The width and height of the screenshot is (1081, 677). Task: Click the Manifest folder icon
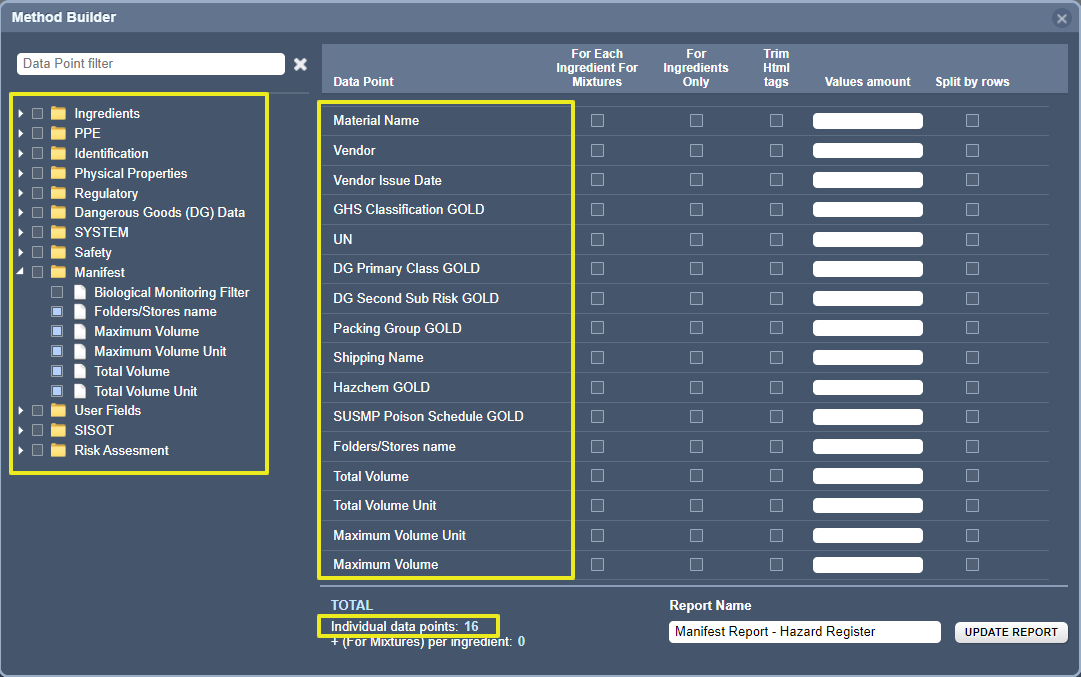click(x=61, y=272)
